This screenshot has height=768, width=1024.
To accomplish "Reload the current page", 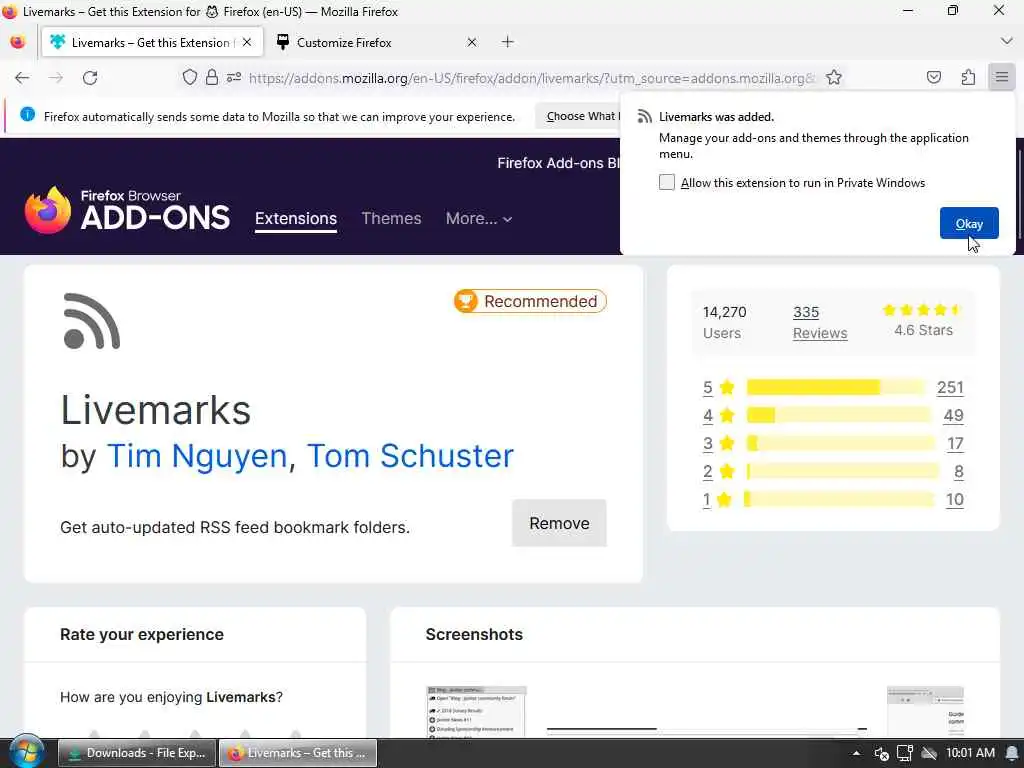I will tap(90, 78).
